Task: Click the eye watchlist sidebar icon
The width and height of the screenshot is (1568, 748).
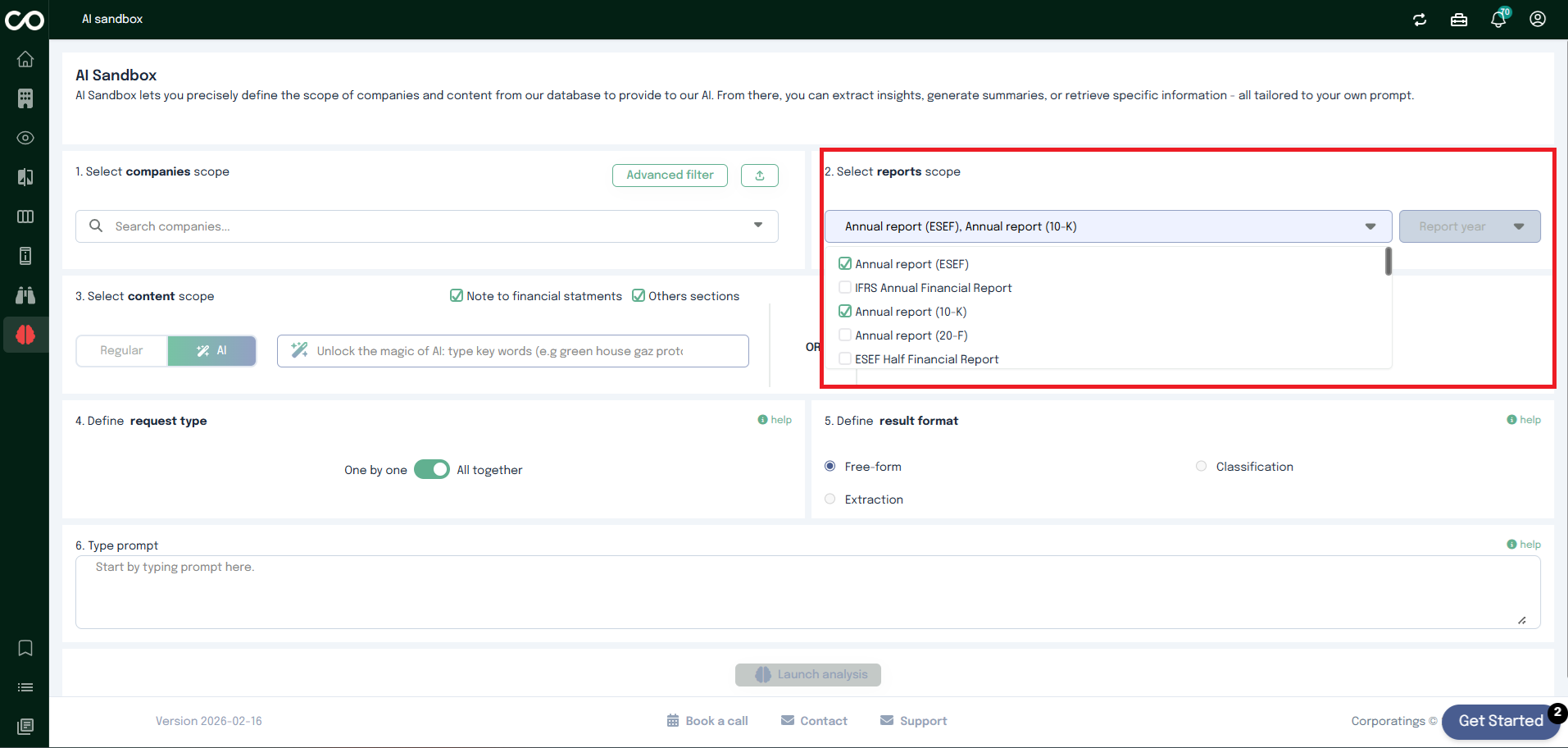Action: click(x=25, y=138)
